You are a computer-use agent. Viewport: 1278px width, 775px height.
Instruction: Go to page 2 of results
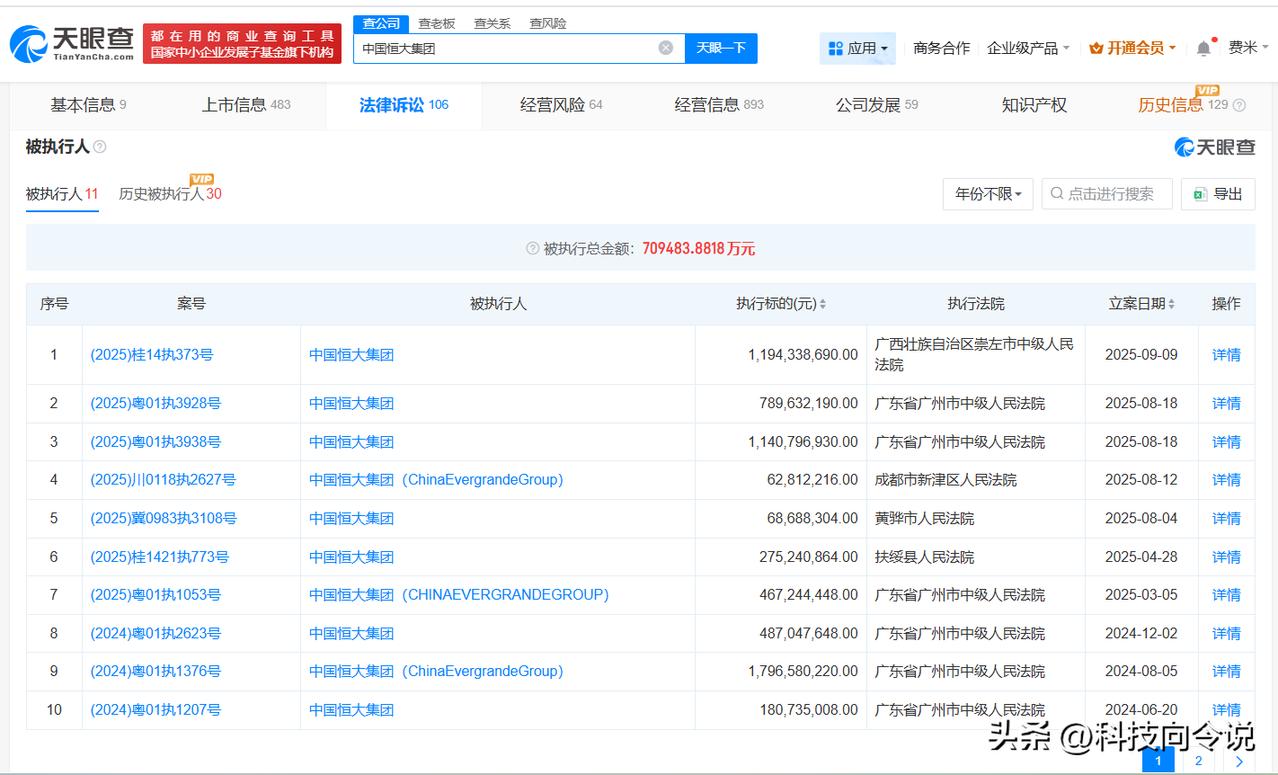(x=1198, y=761)
